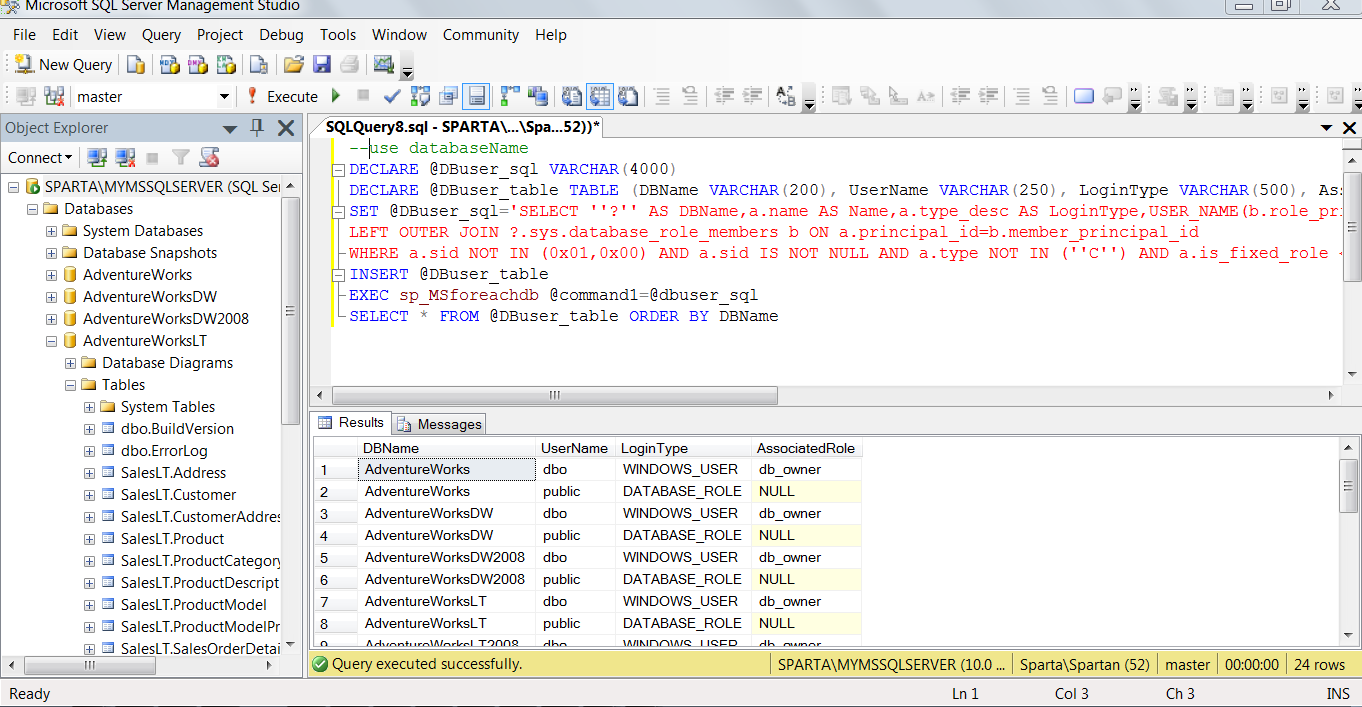Toggle Results to Text output mode
The height and width of the screenshot is (707, 1362).
(x=572, y=97)
